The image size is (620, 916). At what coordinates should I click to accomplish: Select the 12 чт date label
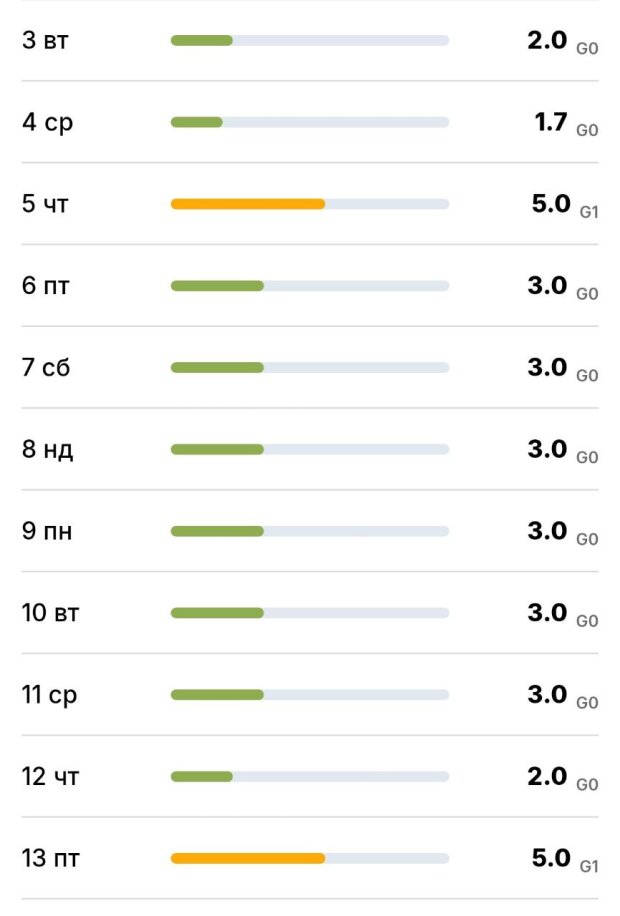coord(50,776)
